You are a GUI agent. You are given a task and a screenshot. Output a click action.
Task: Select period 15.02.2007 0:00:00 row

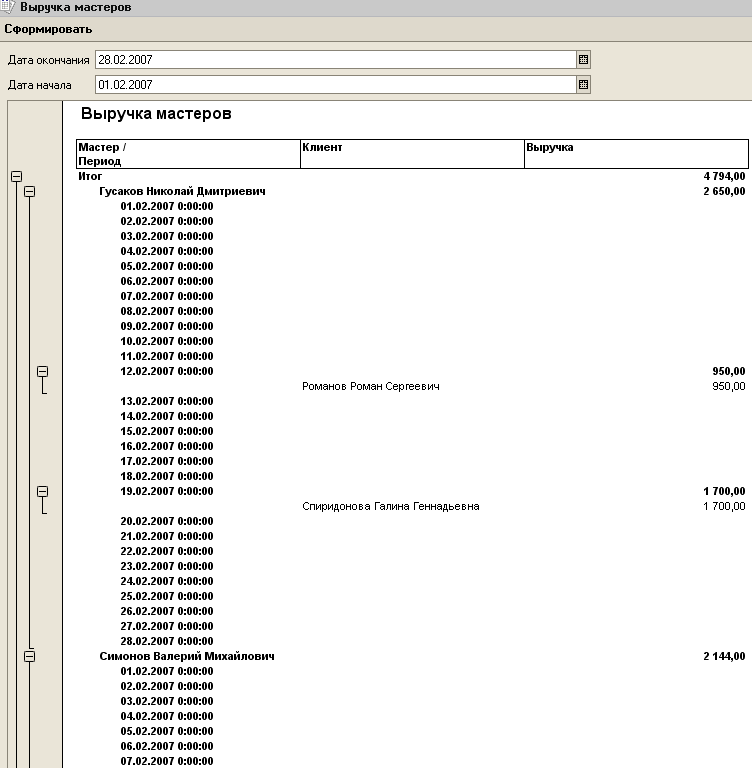tap(167, 432)
